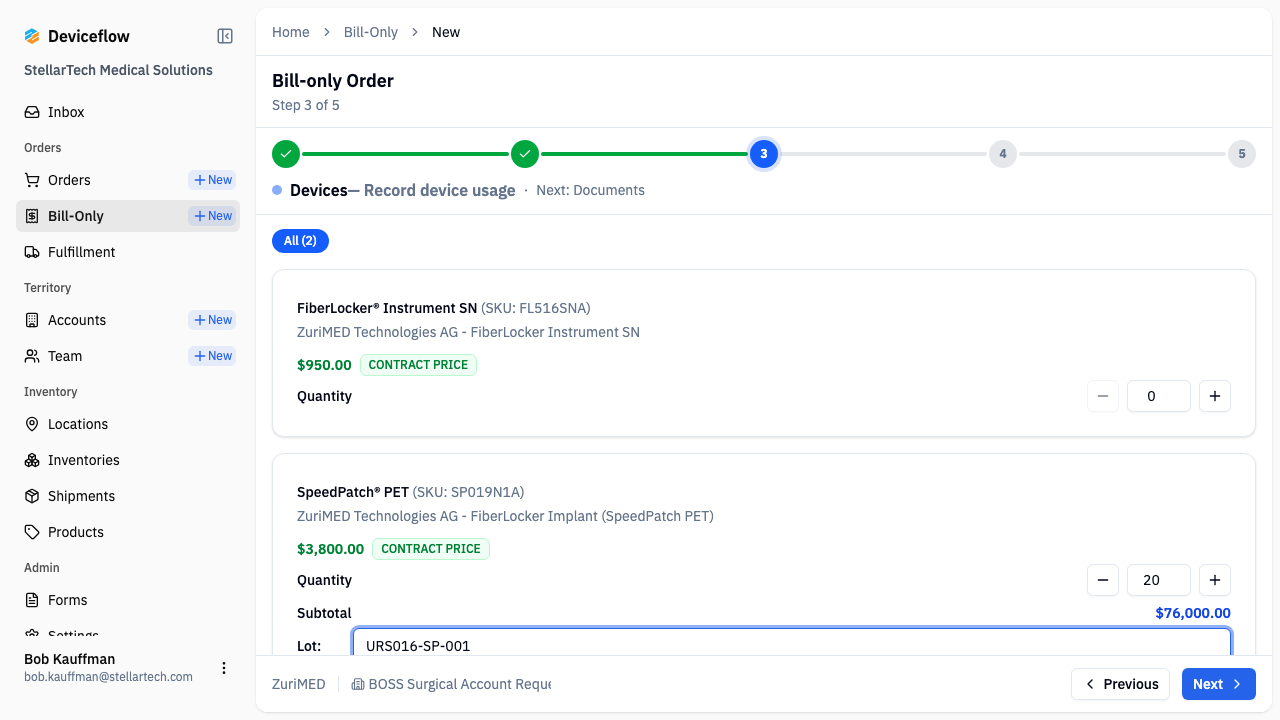Image resolution: width=1280 pixels, height=720 pixels.
Task: Click the Lot number input field
Action: coord(792,643)
